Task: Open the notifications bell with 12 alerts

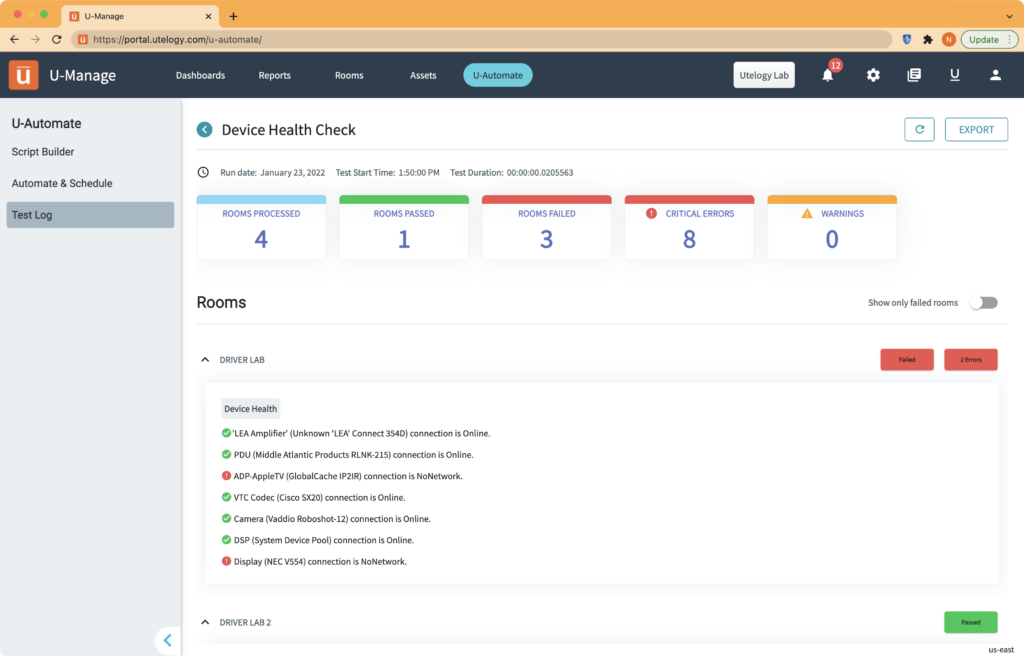Action: pyautogui.click(x=827, y=75)
